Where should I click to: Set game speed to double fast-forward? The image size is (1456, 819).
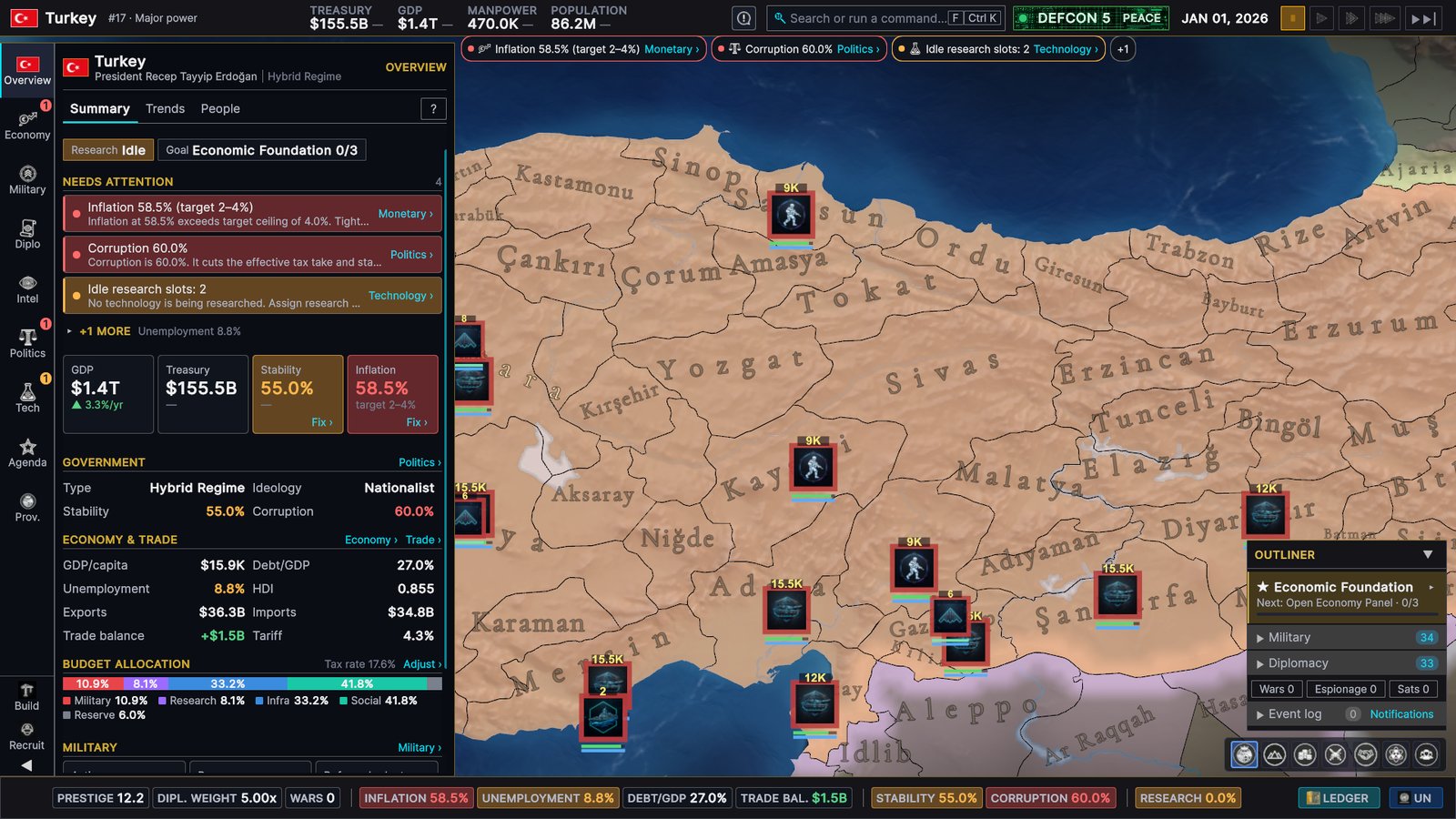point(1352,18)
